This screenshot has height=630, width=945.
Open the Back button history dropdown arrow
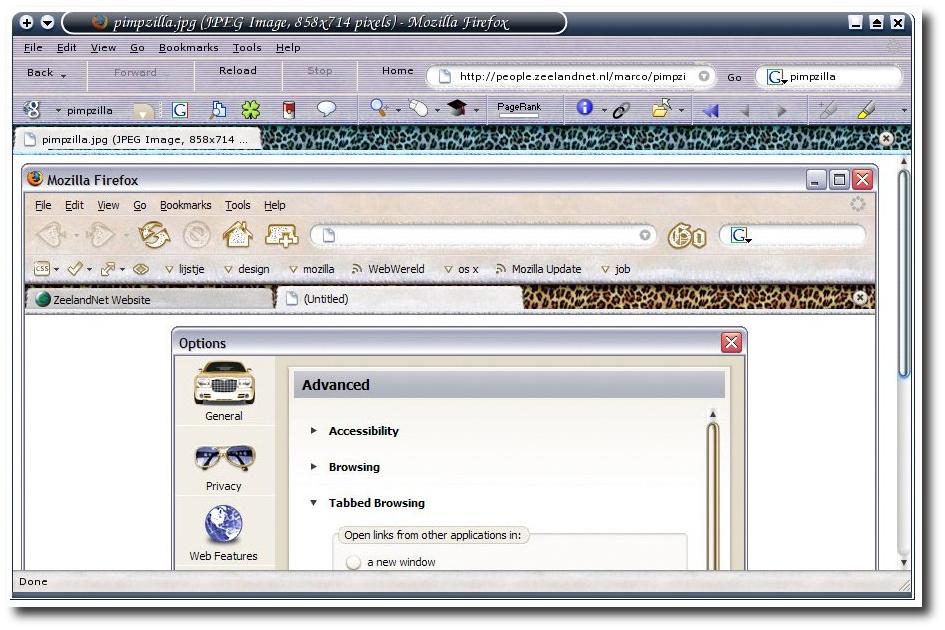tap(63, 77)
